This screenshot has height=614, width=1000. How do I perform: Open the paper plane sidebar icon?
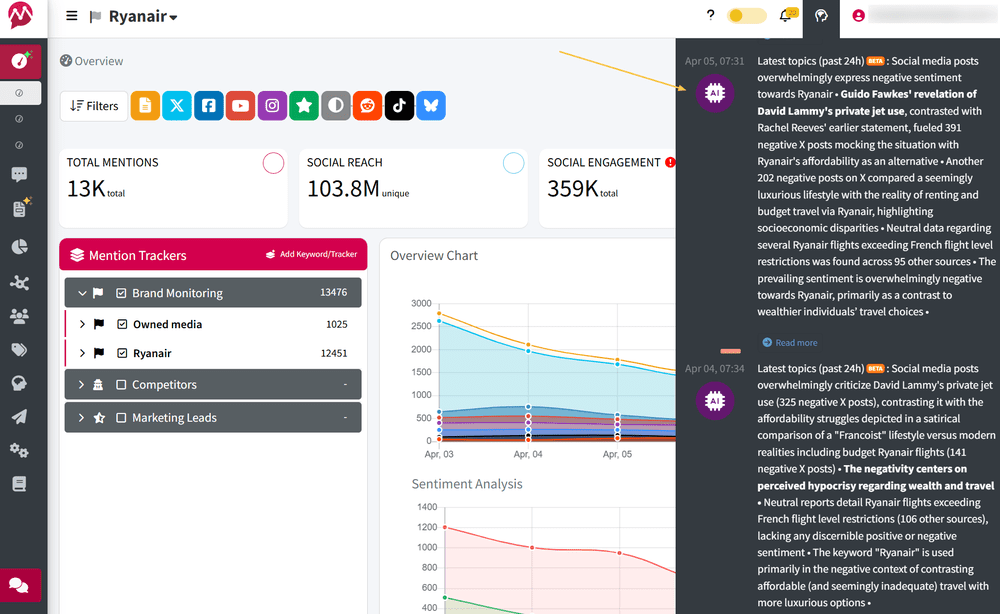point(19,417)
